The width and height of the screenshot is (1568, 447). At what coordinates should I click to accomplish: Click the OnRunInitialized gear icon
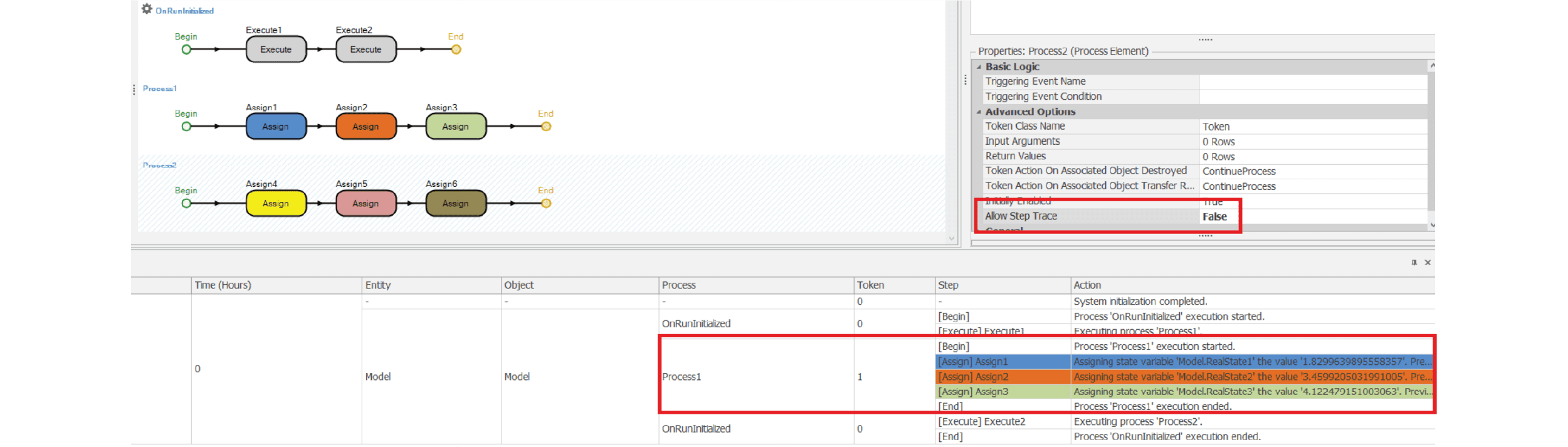pos(147,9)
